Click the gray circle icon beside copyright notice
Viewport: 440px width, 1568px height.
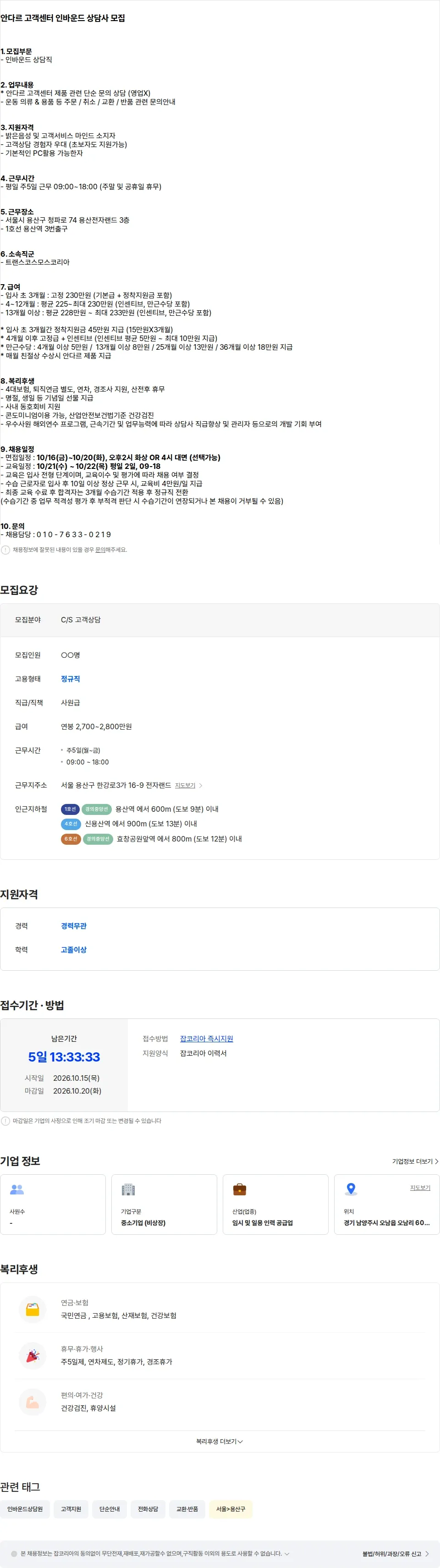click(14, 1553)
